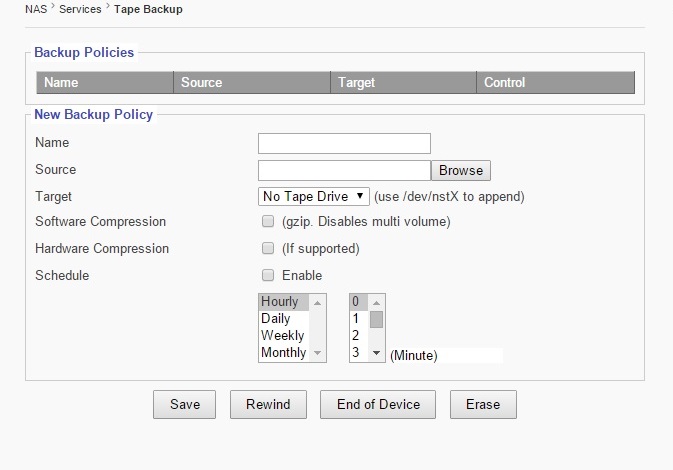Click the End of Device button

378,404
